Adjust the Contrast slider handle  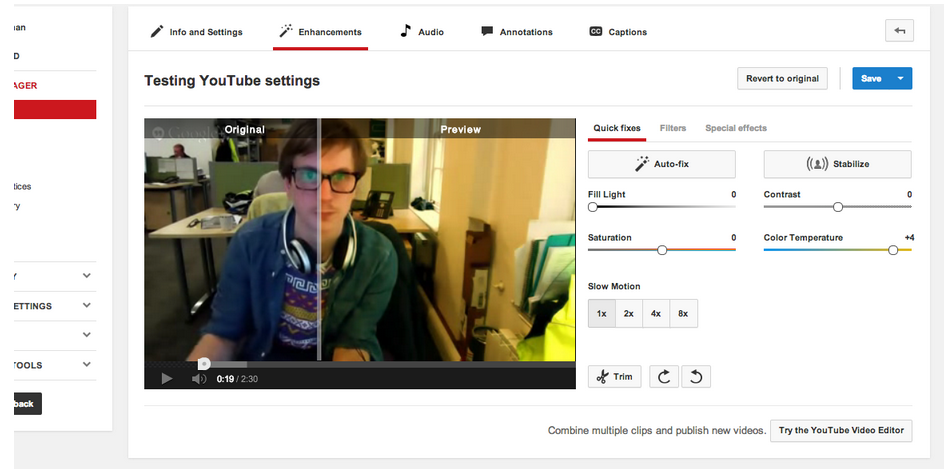837,207
